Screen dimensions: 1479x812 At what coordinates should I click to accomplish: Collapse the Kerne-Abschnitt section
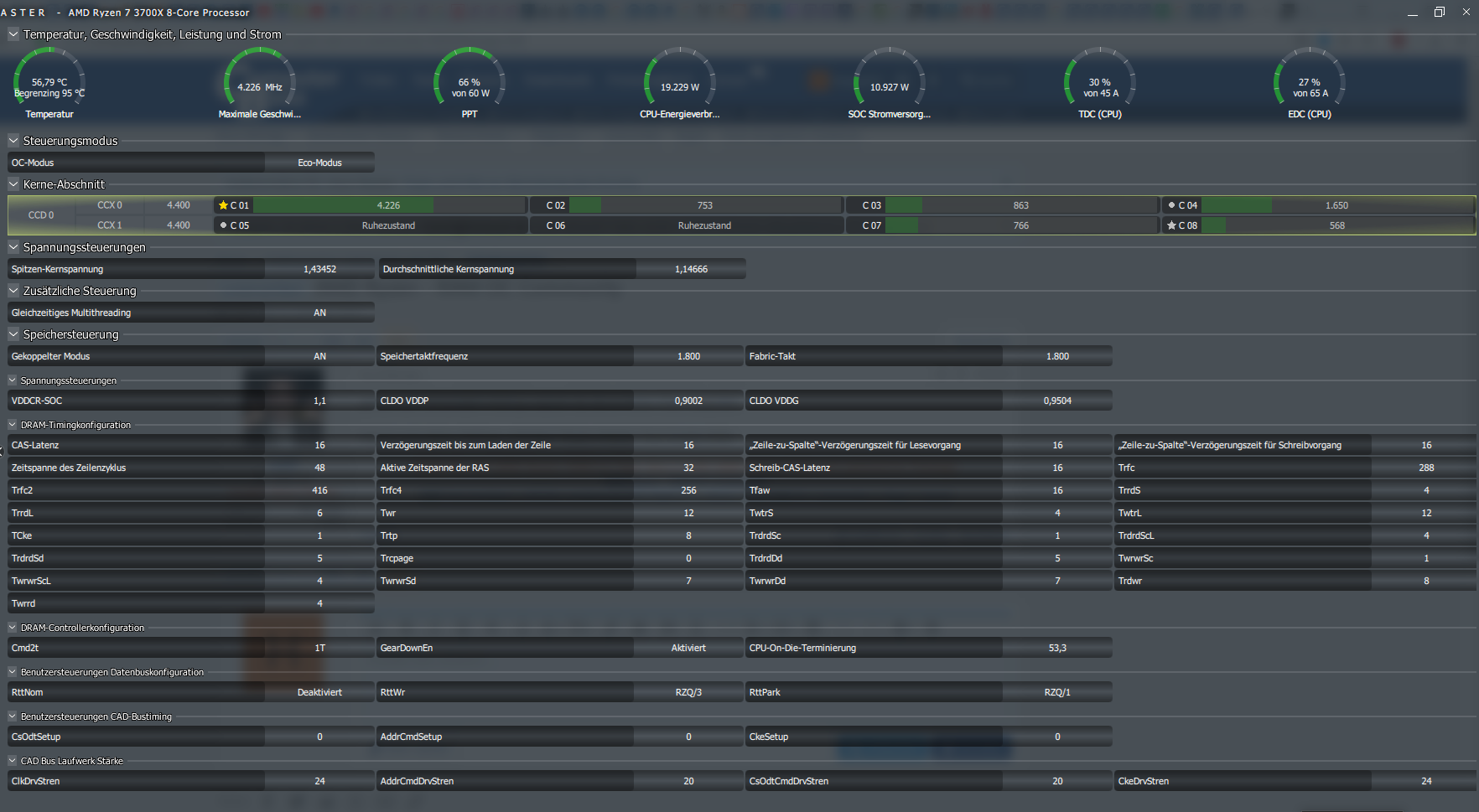(13, 184)
